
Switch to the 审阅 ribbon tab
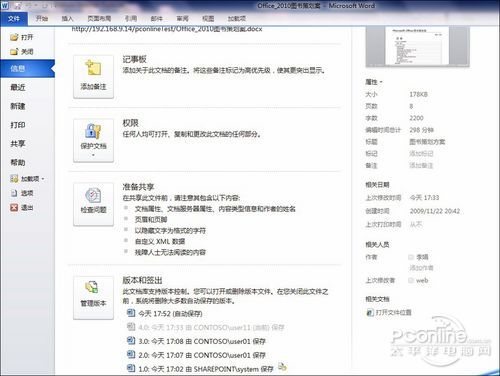[x=182, y=19]
